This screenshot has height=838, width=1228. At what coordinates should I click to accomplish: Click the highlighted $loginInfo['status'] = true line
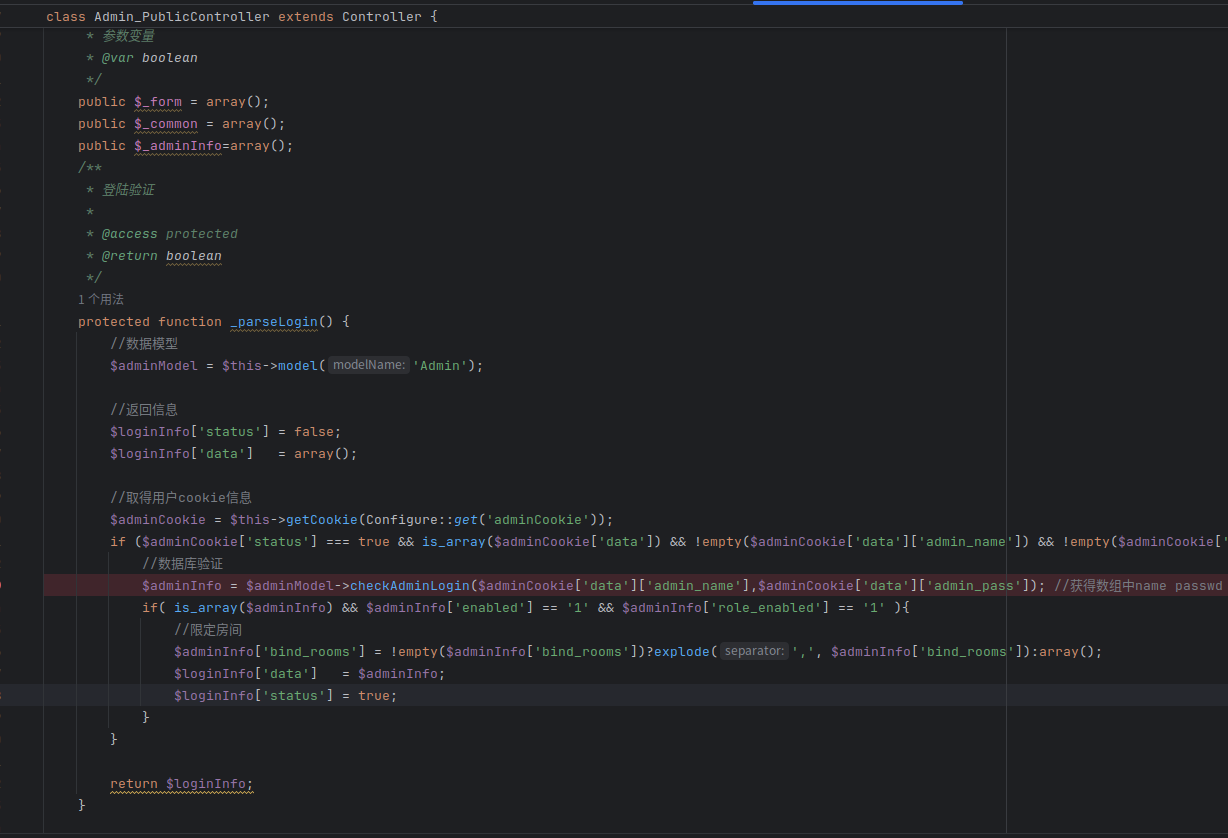click(285, 696)
